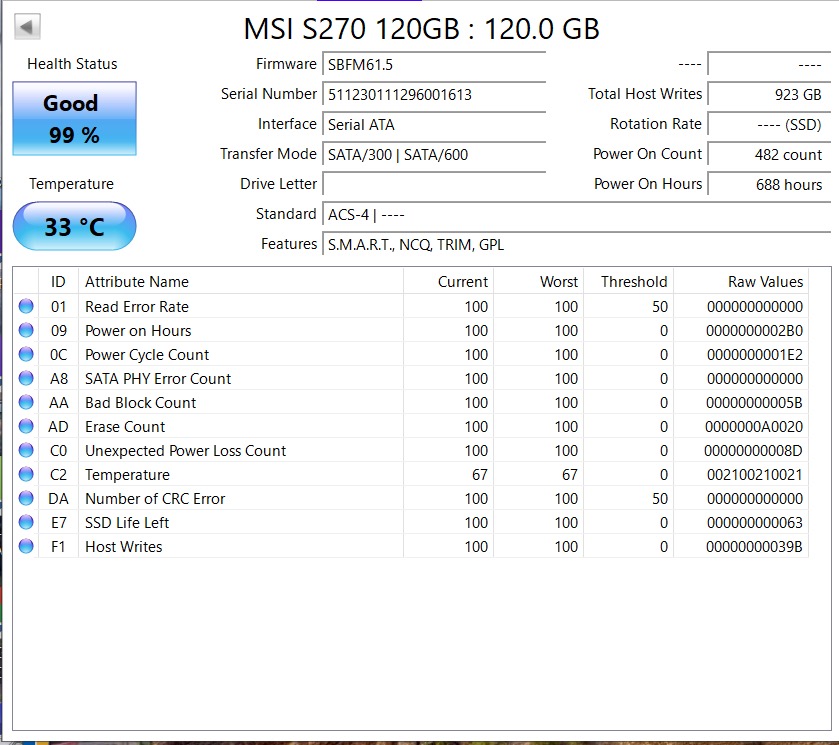Click the Standard field showing ACS-4
This screenshot has width=839, height=745.
pos(576,214)
